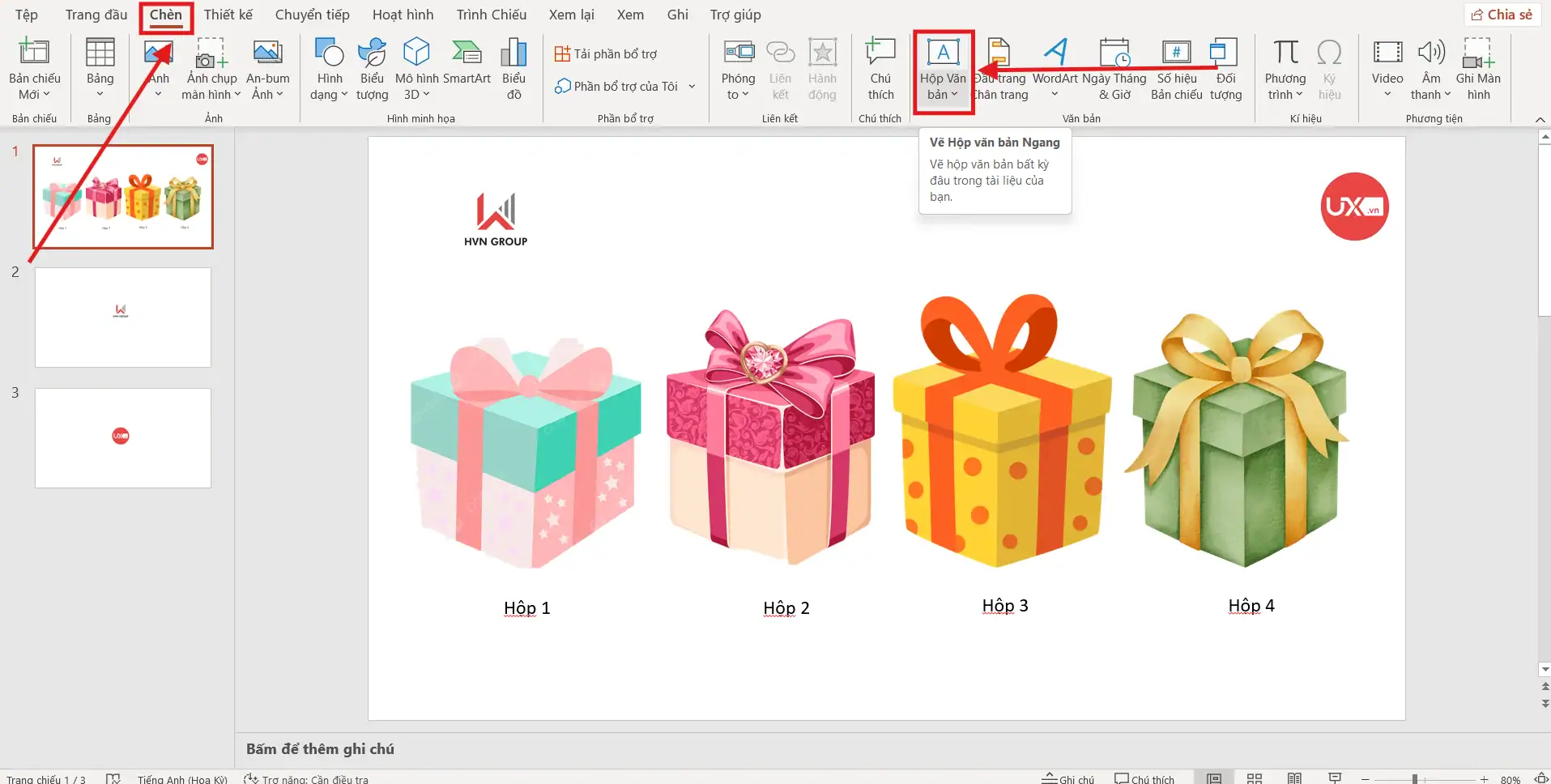Toggle the Ghi chú notes pane

click(1068, 778)
